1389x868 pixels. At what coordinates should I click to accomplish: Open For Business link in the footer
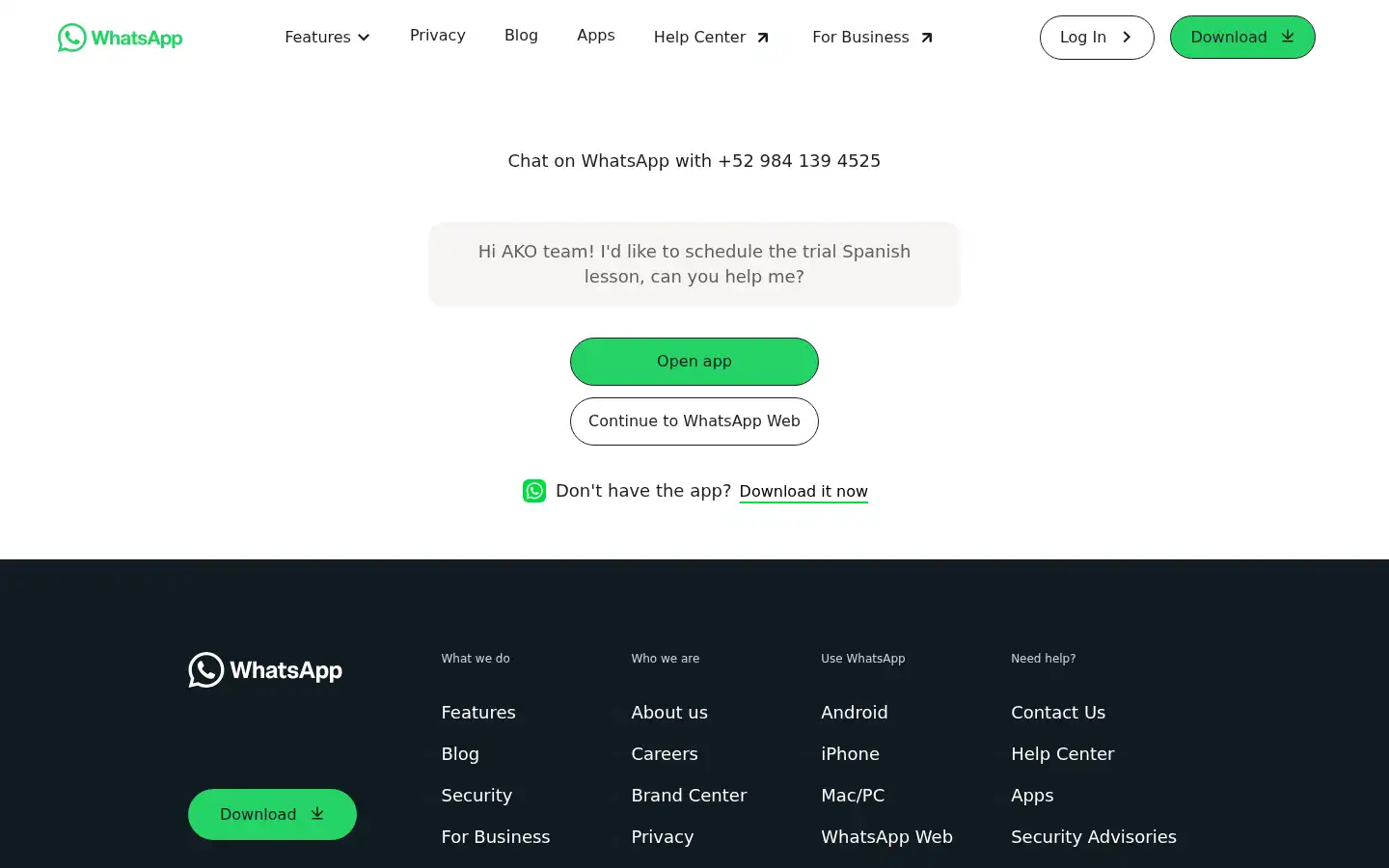tap(496, 837)
